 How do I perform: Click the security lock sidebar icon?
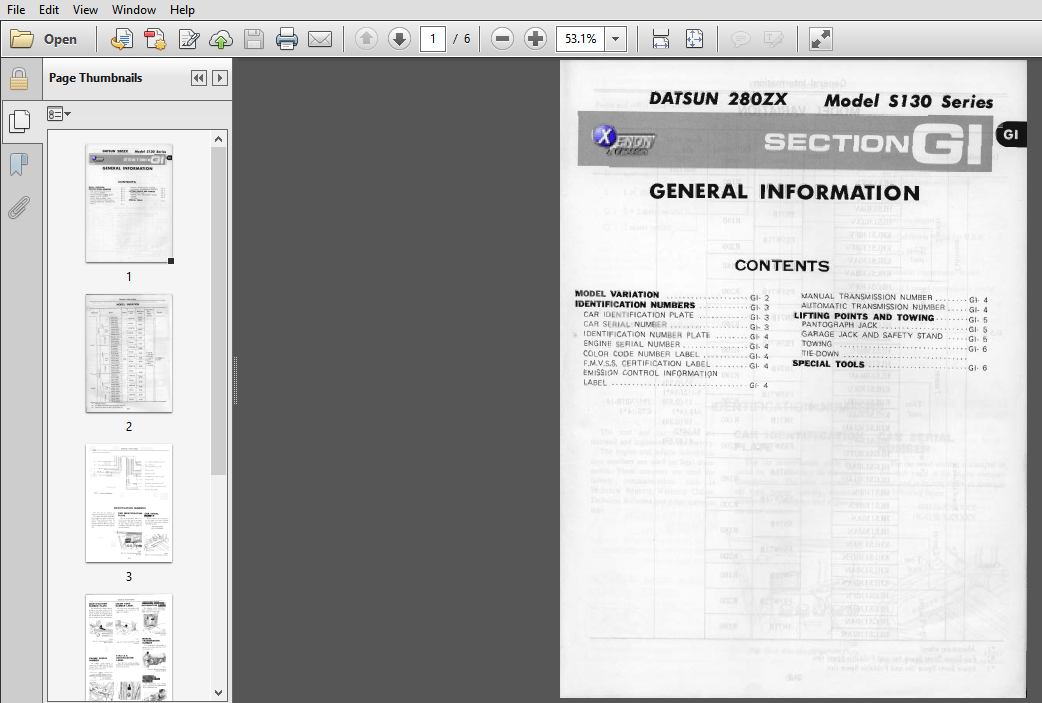[19, 79]
